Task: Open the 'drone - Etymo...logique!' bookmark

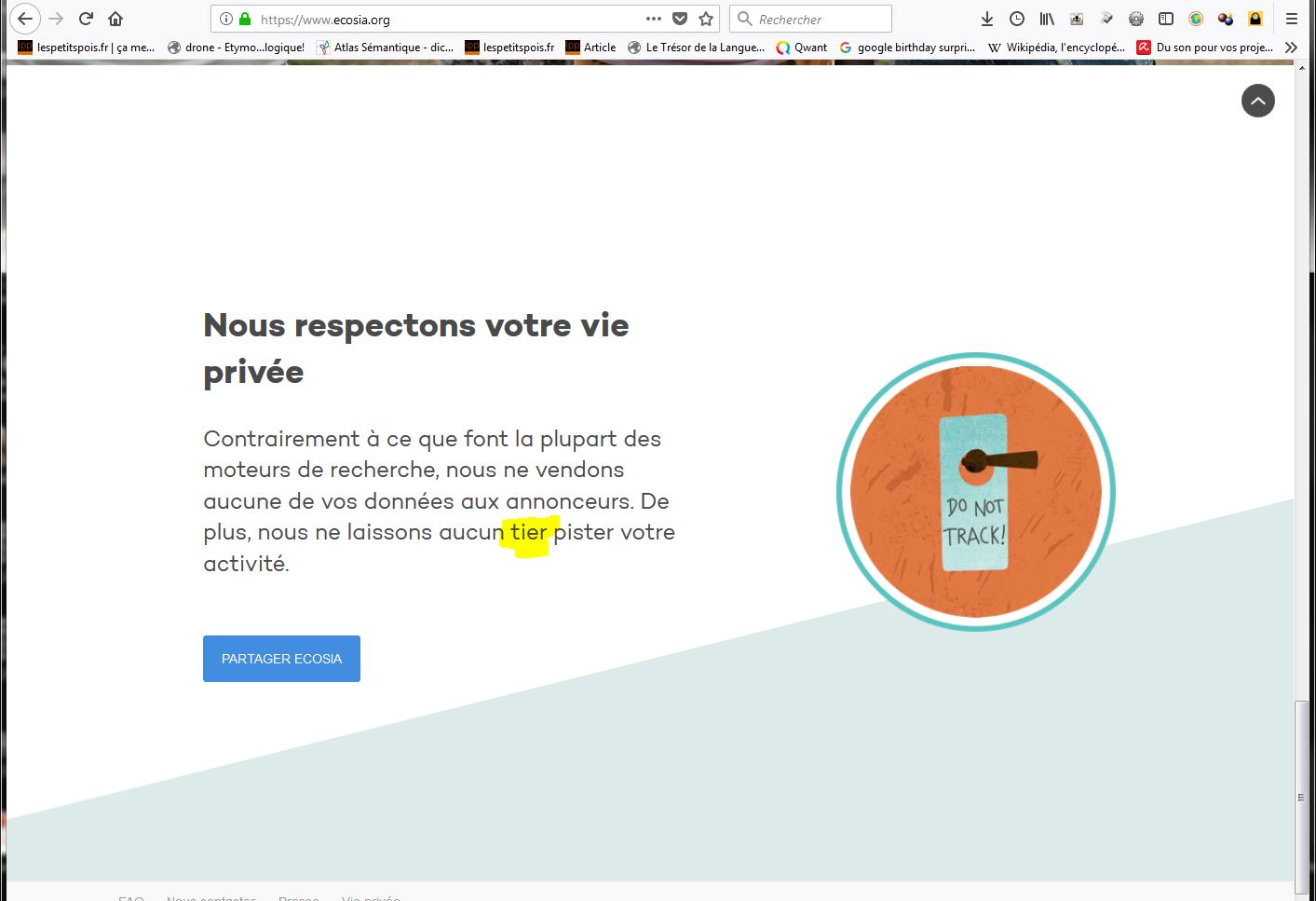Action: pyautogui.click(x=236, y=48)
